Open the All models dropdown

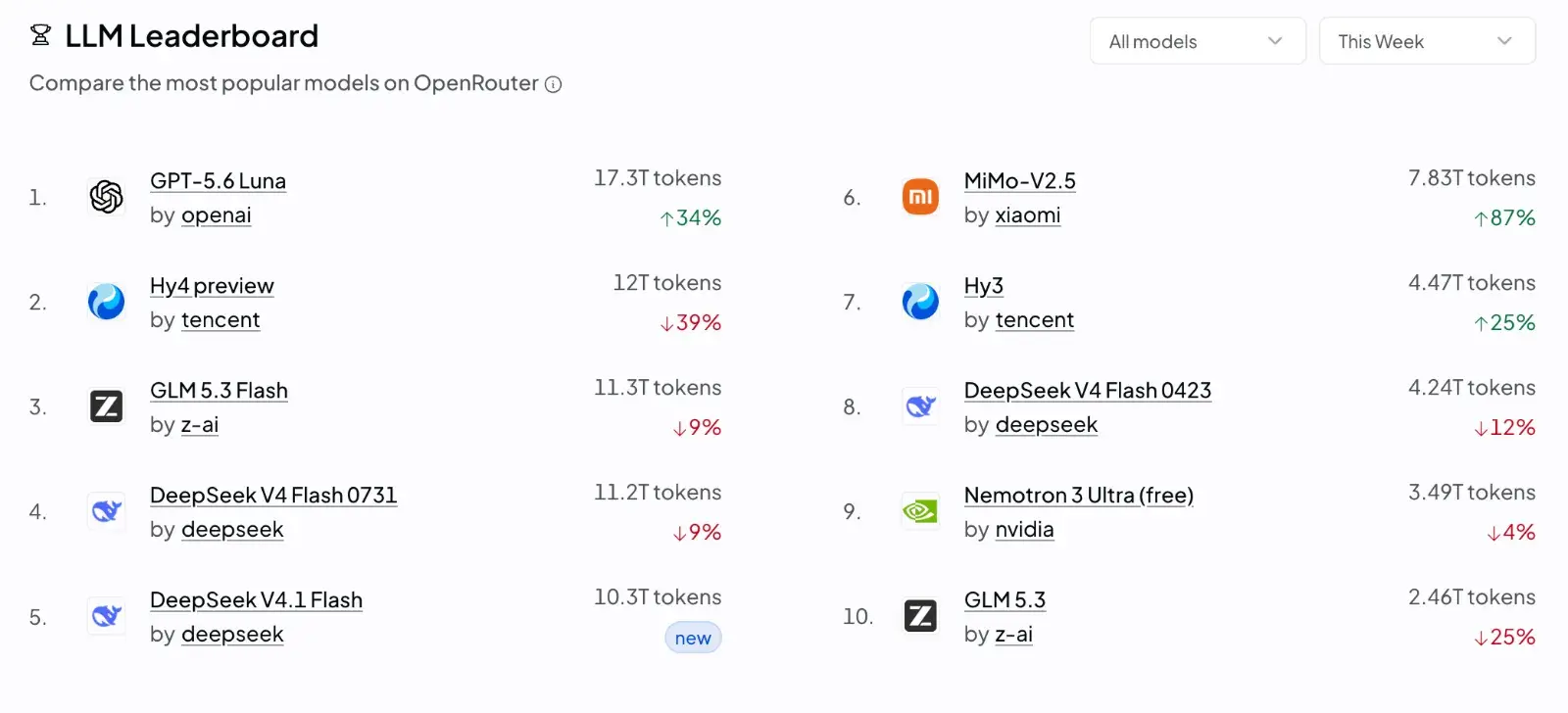[1198, 41]
